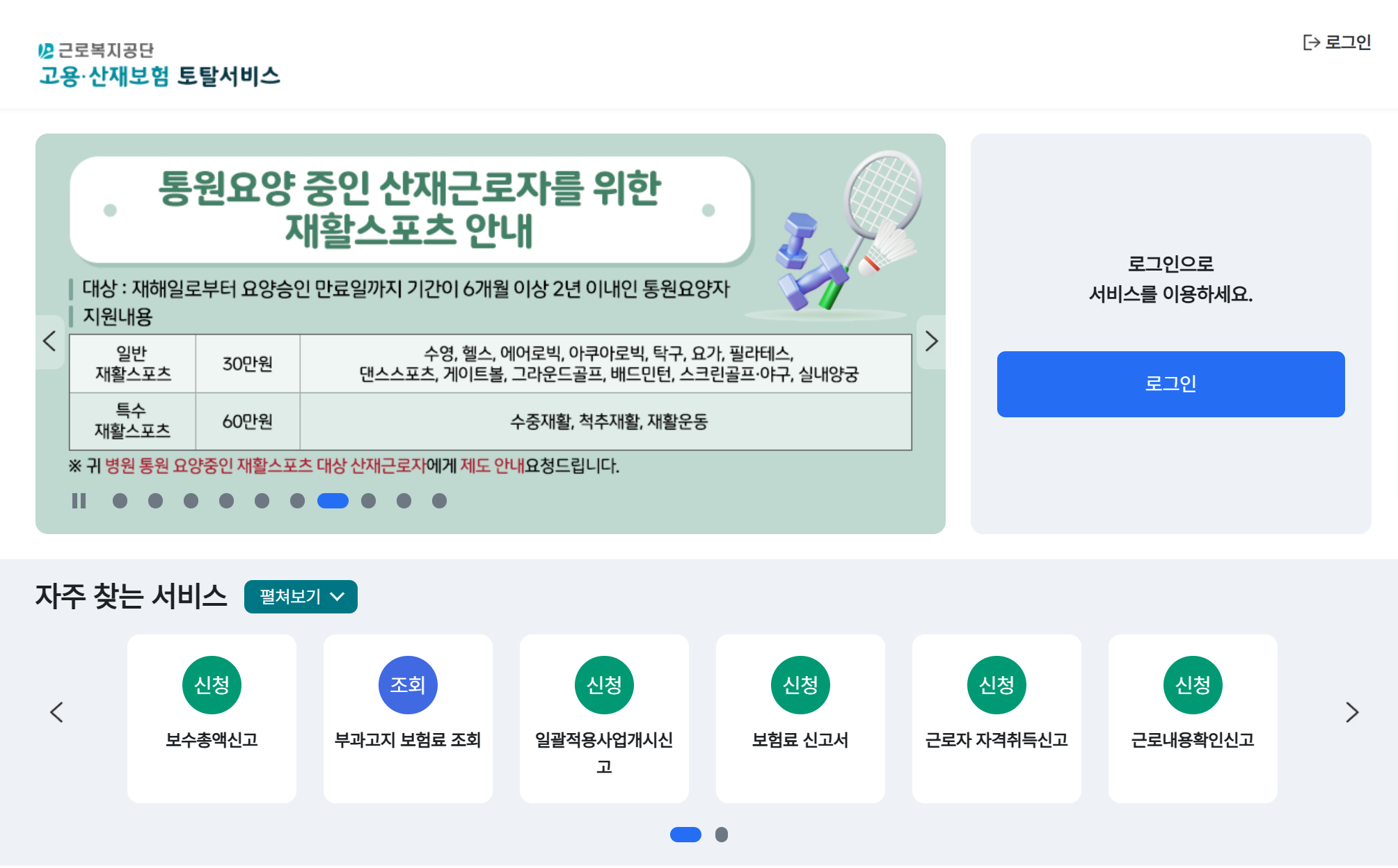Expand the next banner with the right chevron
Screen dimensions: 1398x868
pyautogui.click(x=932, y=341)
